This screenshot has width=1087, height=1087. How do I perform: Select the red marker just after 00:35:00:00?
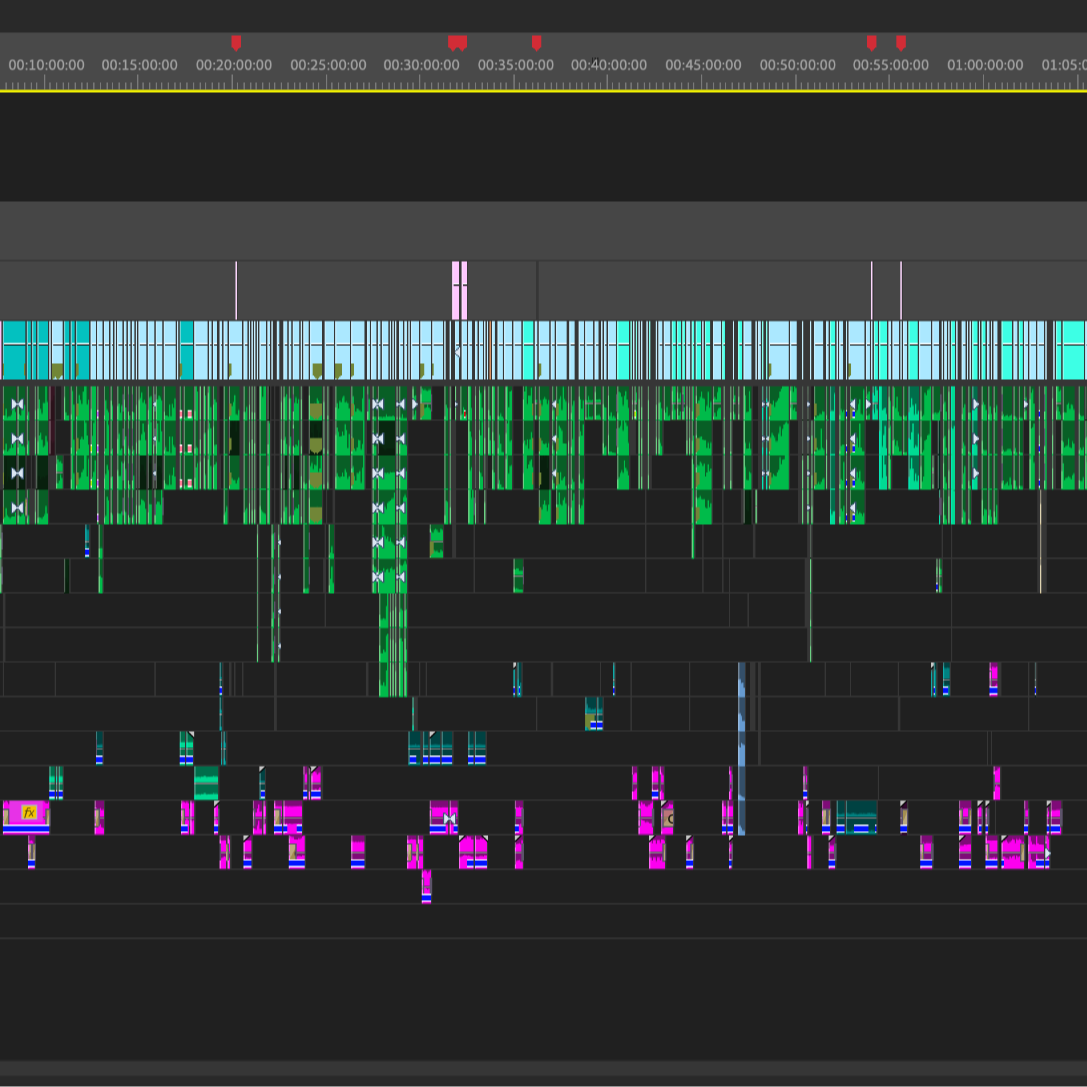pos(537,43)
